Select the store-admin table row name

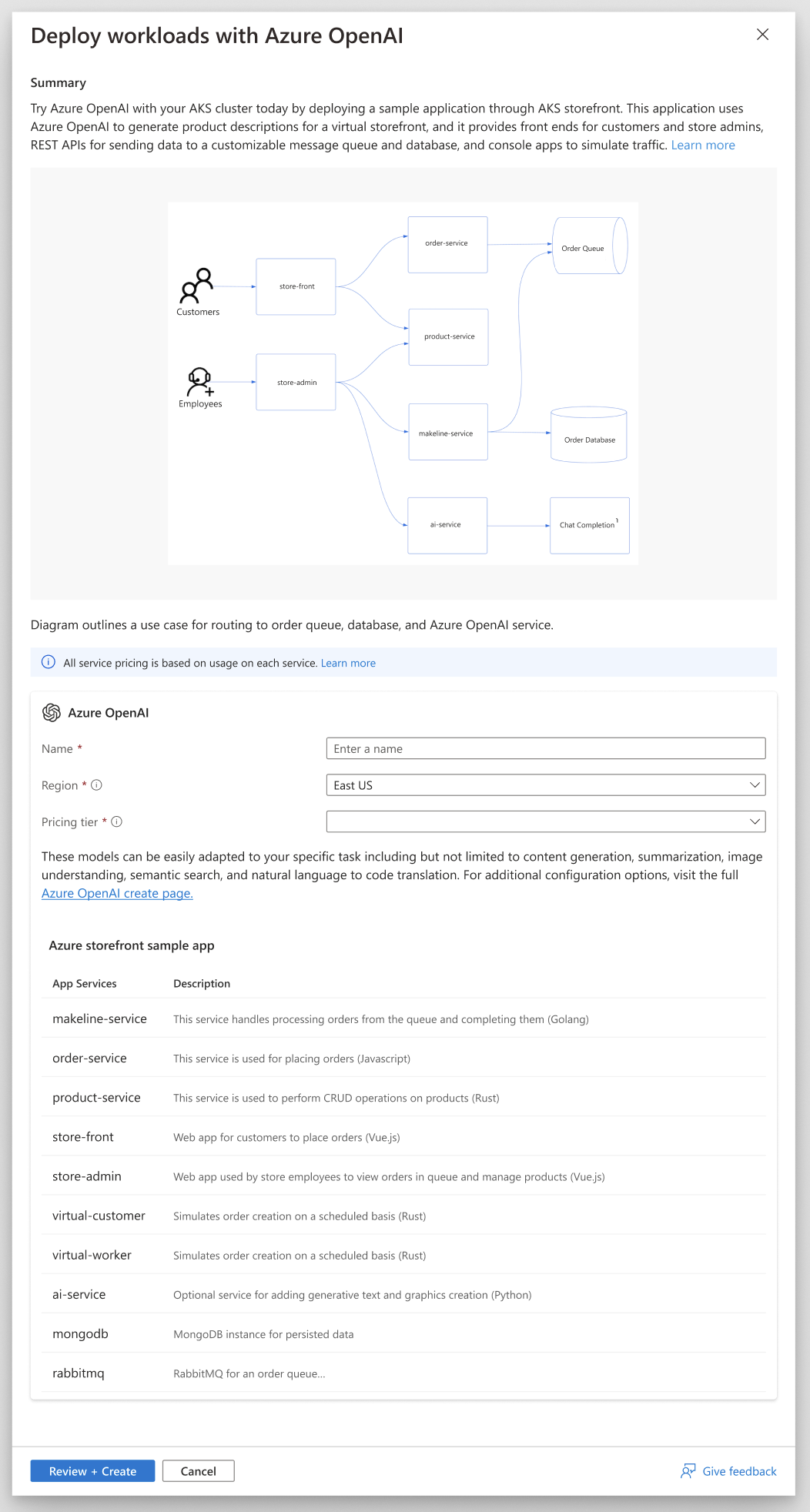(87, 1176)
